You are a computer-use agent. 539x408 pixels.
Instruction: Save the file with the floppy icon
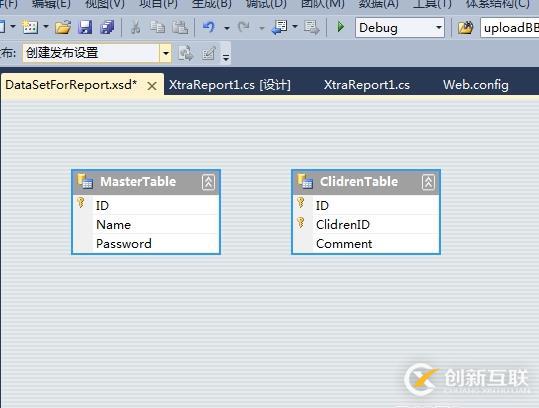(x=85, y=27)
